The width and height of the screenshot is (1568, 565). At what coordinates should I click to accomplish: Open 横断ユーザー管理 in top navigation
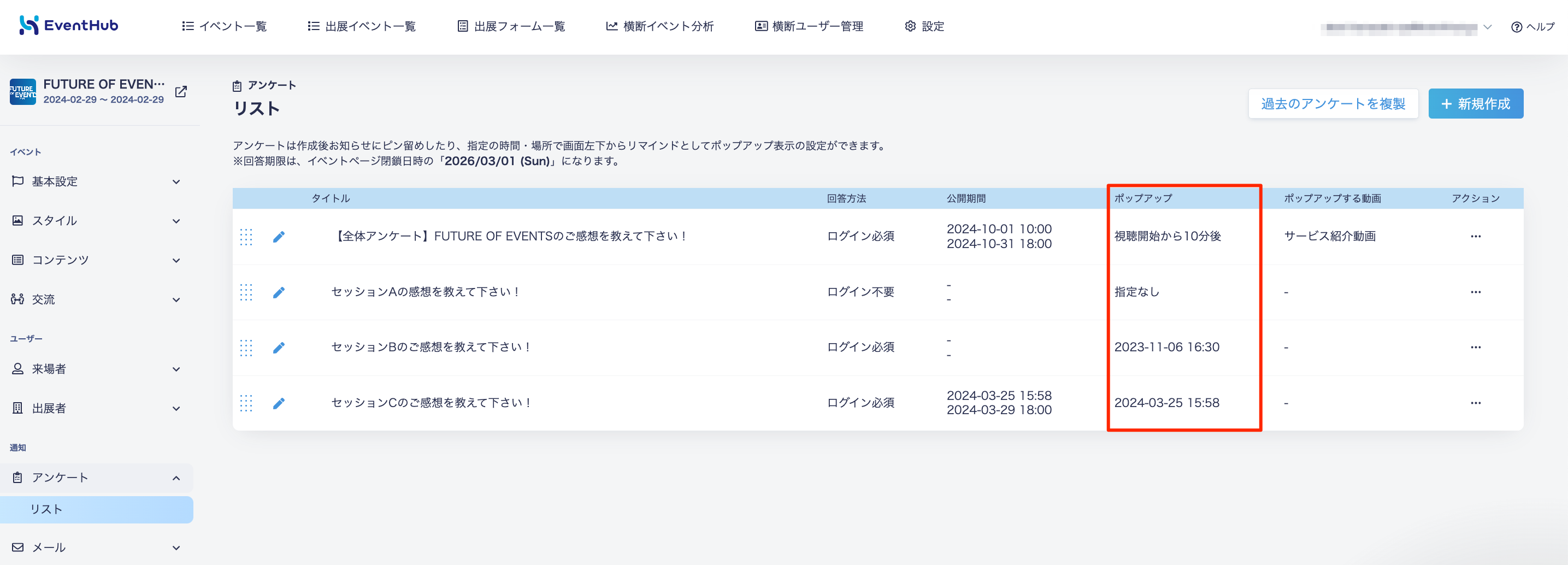pos(809,26)
